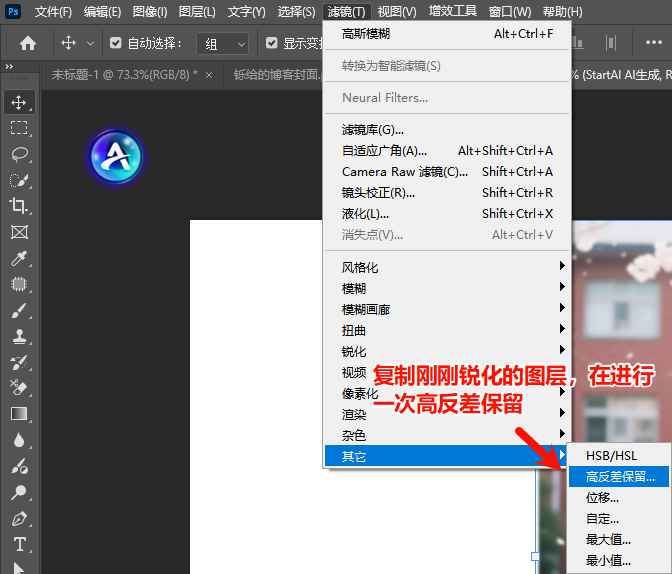This screenshot has width=672, height=574.
Task: Choose 液化(L) filter
Action: pyautogui.click(x=447, y=213)
